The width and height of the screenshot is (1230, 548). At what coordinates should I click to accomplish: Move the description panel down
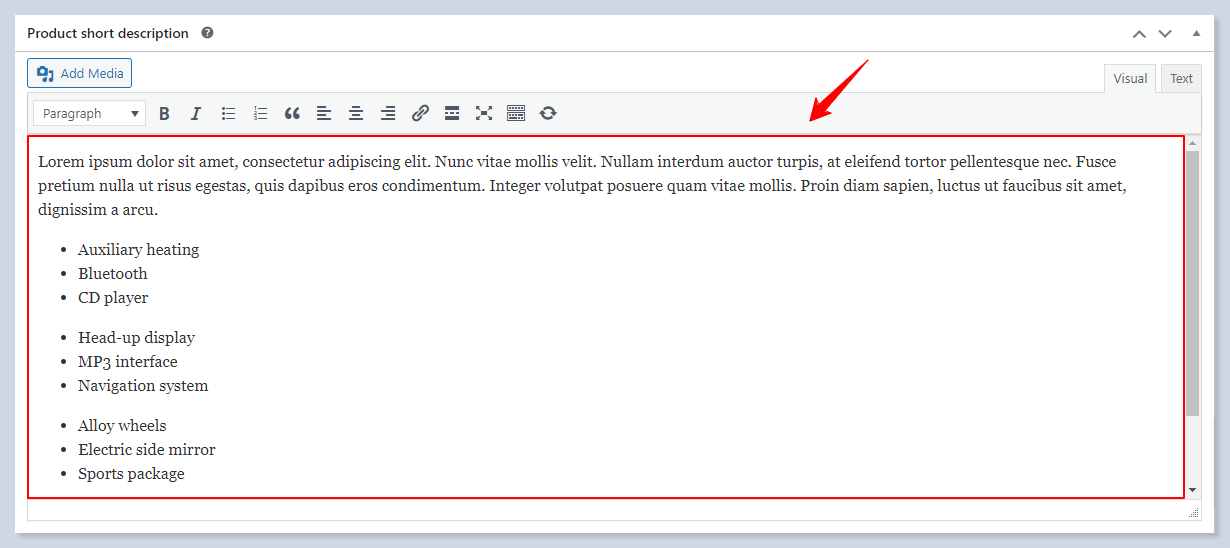point(1165,34)
